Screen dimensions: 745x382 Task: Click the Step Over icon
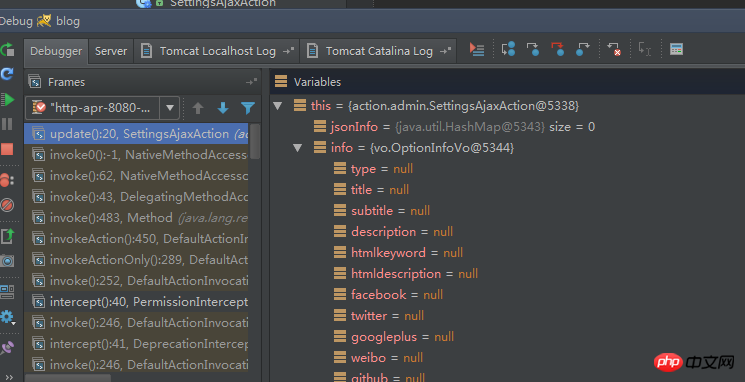click(x=508, y=48)
